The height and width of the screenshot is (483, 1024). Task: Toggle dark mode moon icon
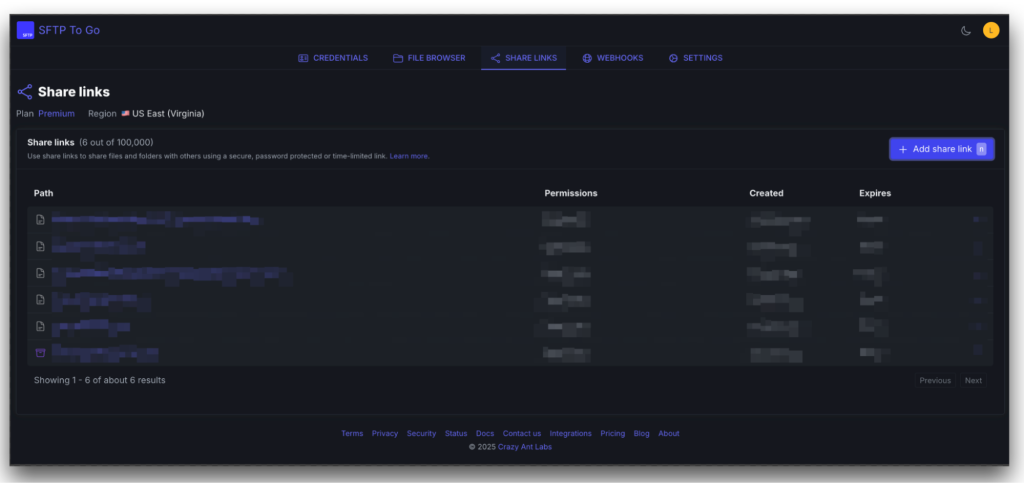[x=965, y=30]
